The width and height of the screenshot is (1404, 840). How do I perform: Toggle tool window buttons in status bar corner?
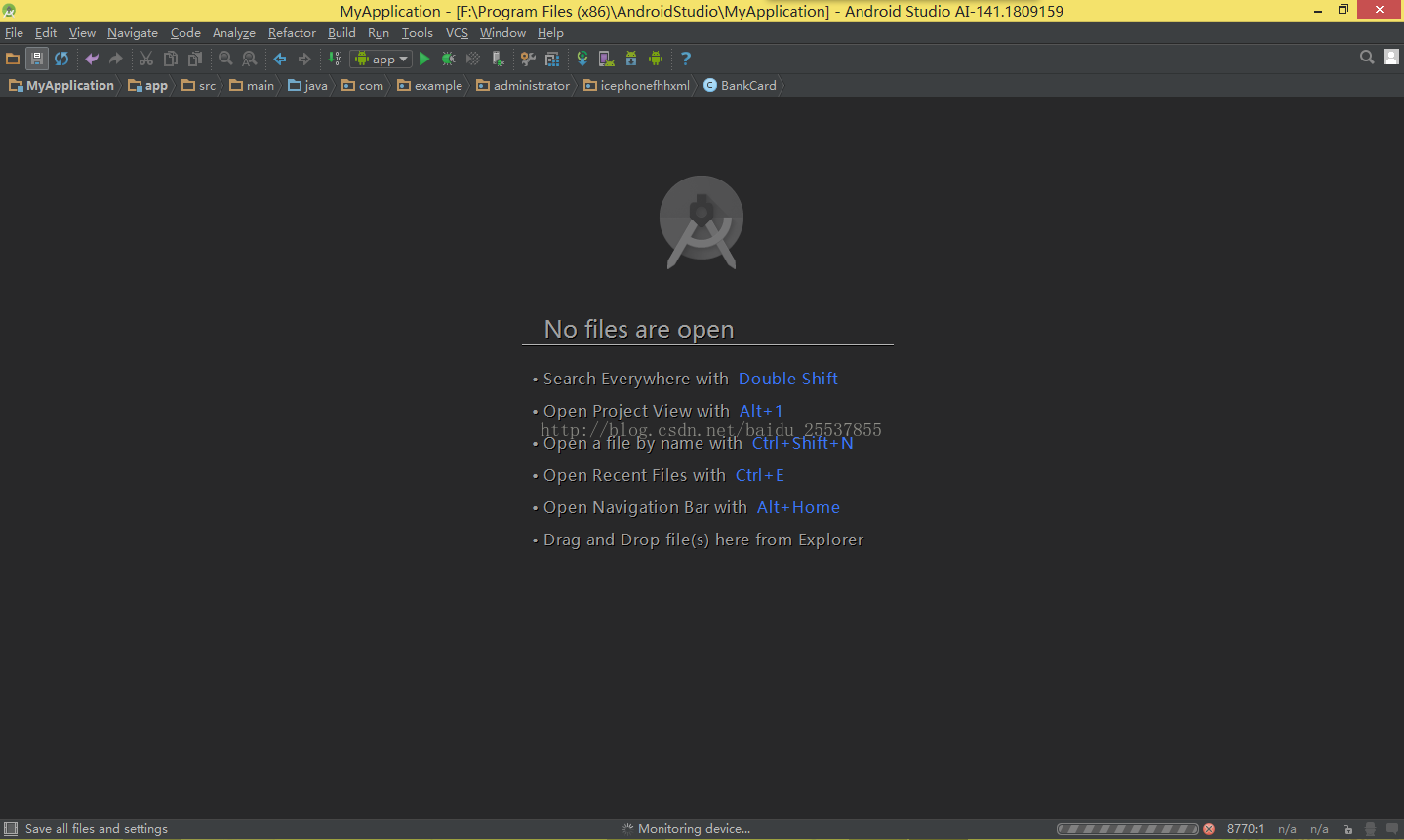[11, 829]
